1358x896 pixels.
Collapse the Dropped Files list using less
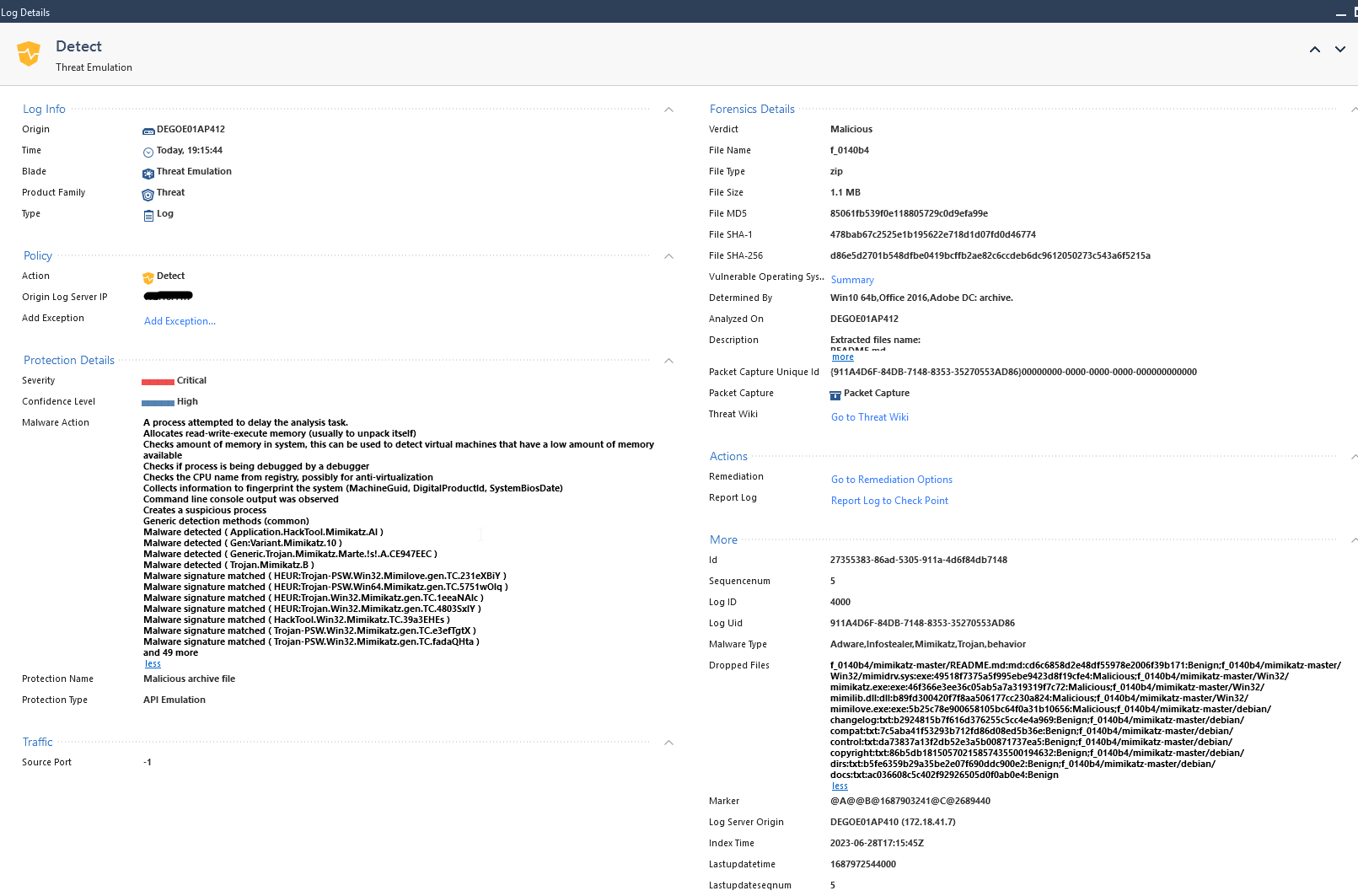point(840,786)
